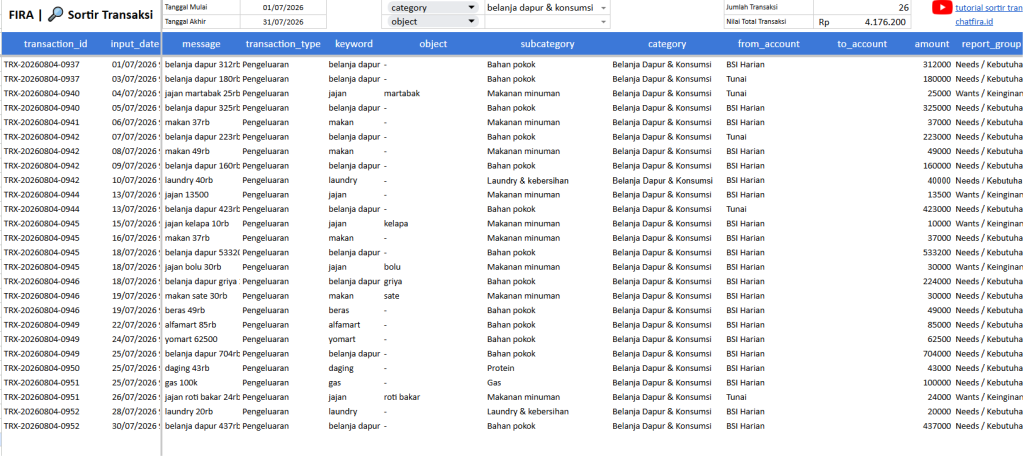Open the 'tutorial sortir tran' link
This screenshot has height=464, width=1024.
989,8
